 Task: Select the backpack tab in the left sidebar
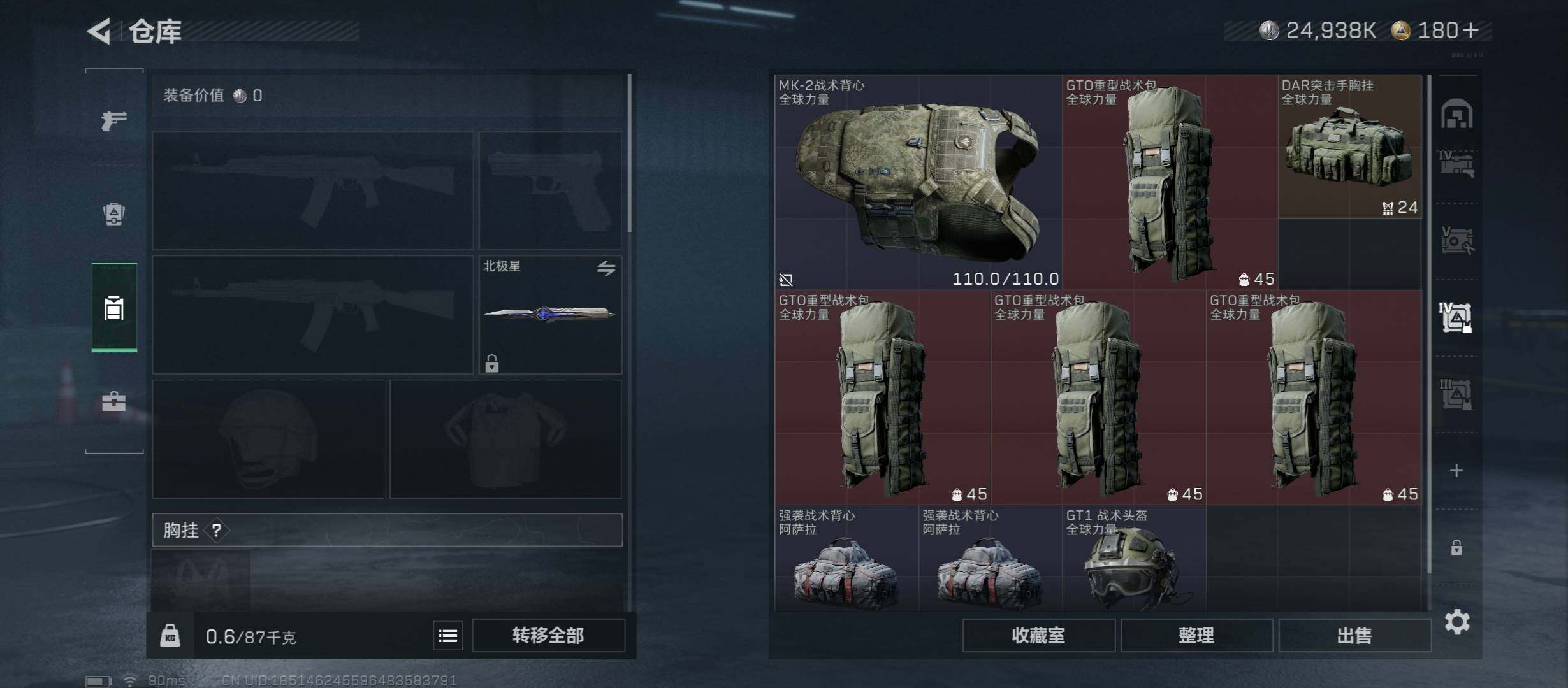[114, 213]
